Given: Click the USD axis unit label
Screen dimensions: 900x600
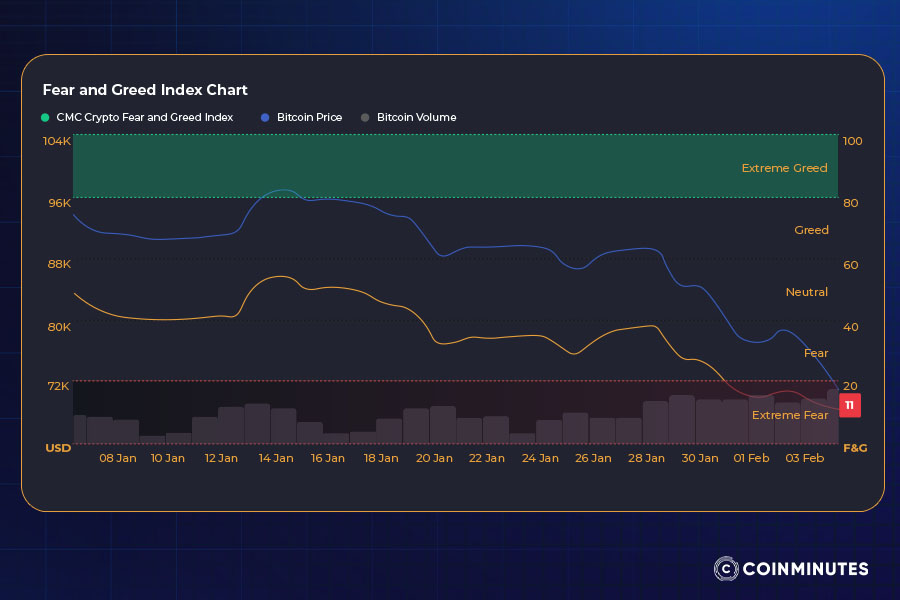Looking at the screenshot, I should (58, 448).
